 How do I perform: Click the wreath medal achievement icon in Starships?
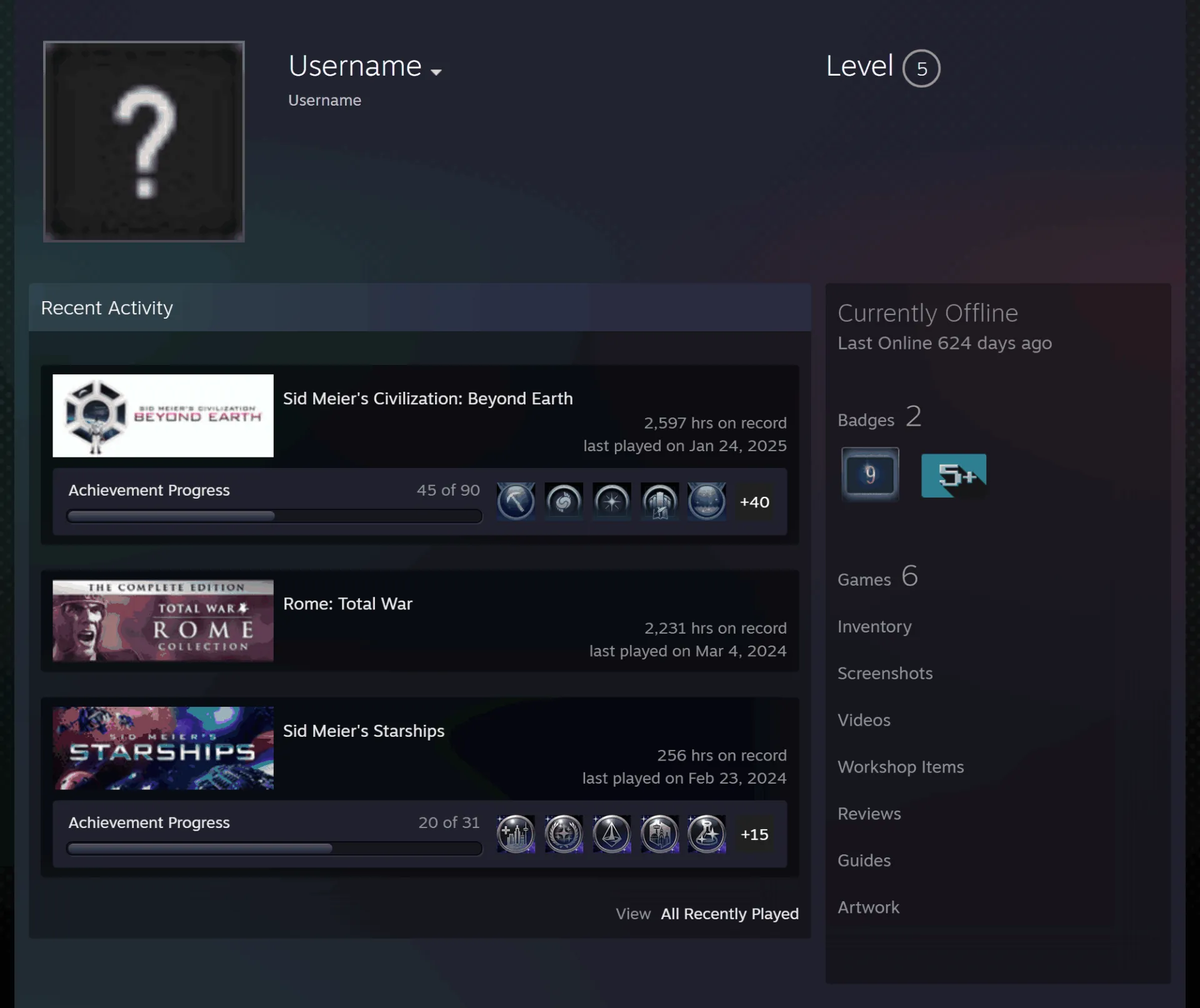click(x=564, y=834)
